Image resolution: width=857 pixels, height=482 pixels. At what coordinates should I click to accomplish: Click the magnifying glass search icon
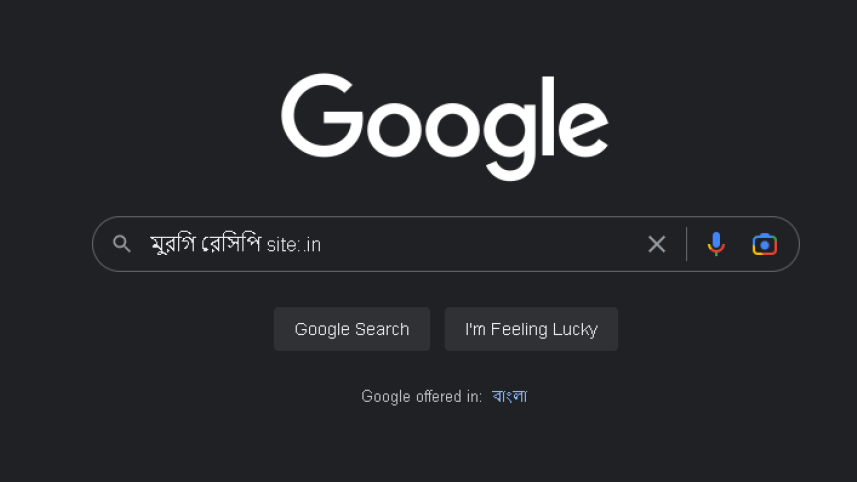tap(122, 244)
